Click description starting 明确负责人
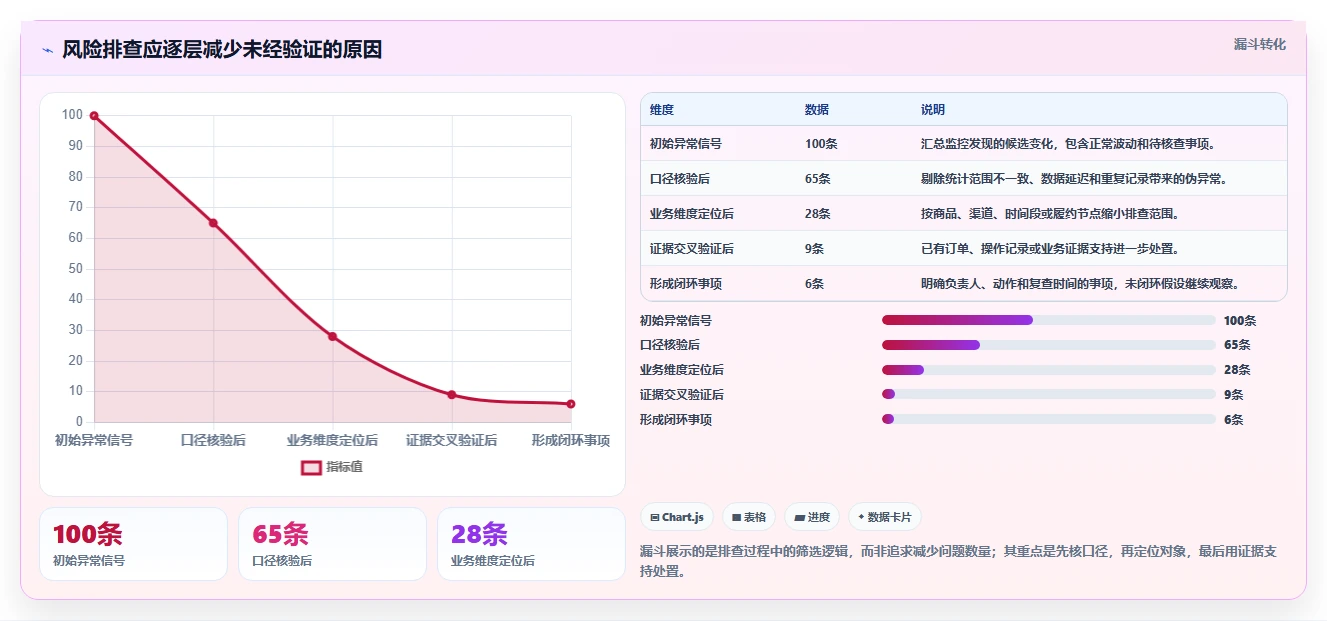 click(x=1080, y=284)
